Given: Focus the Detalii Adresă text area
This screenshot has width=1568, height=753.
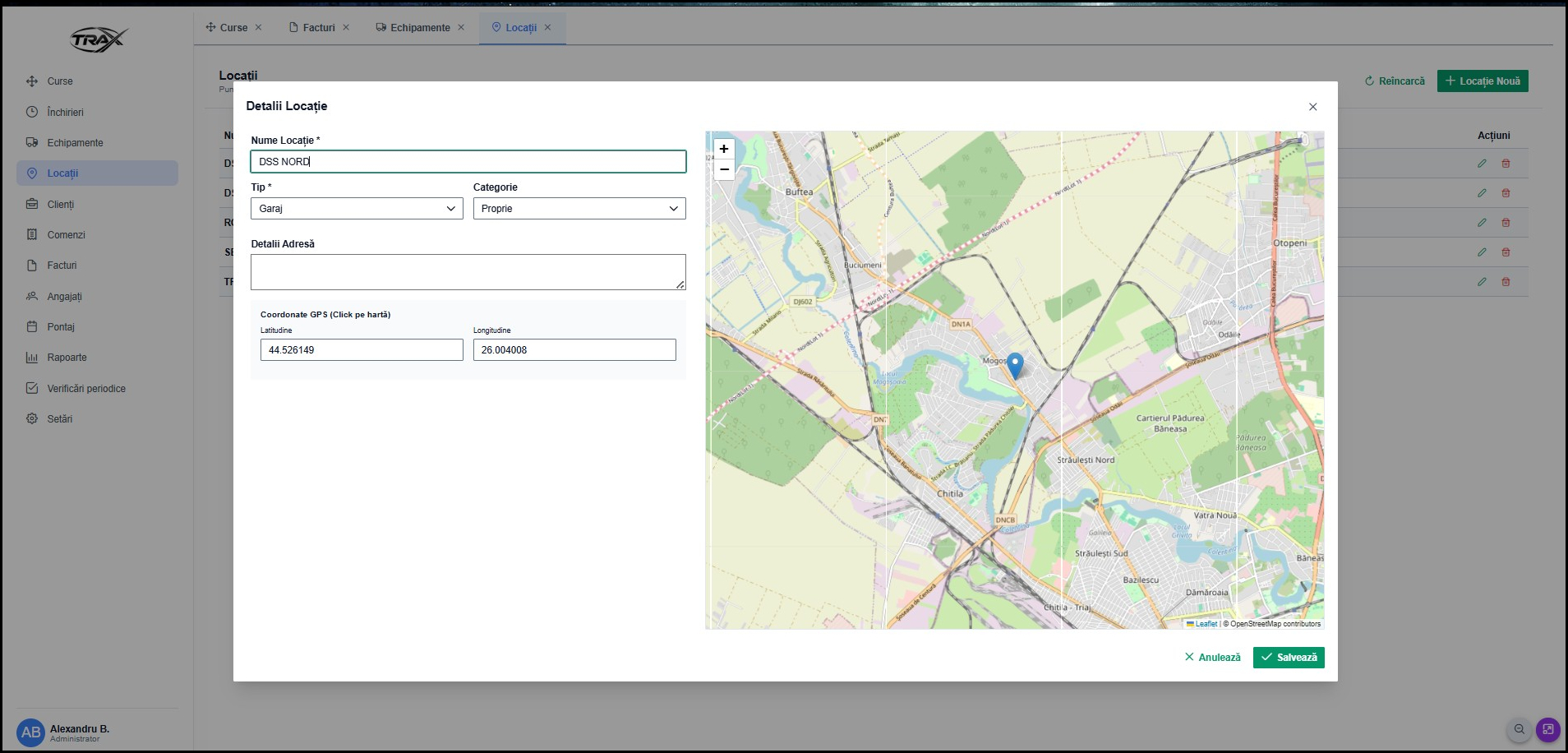Looking at the screenshot, I should [468, 272].
